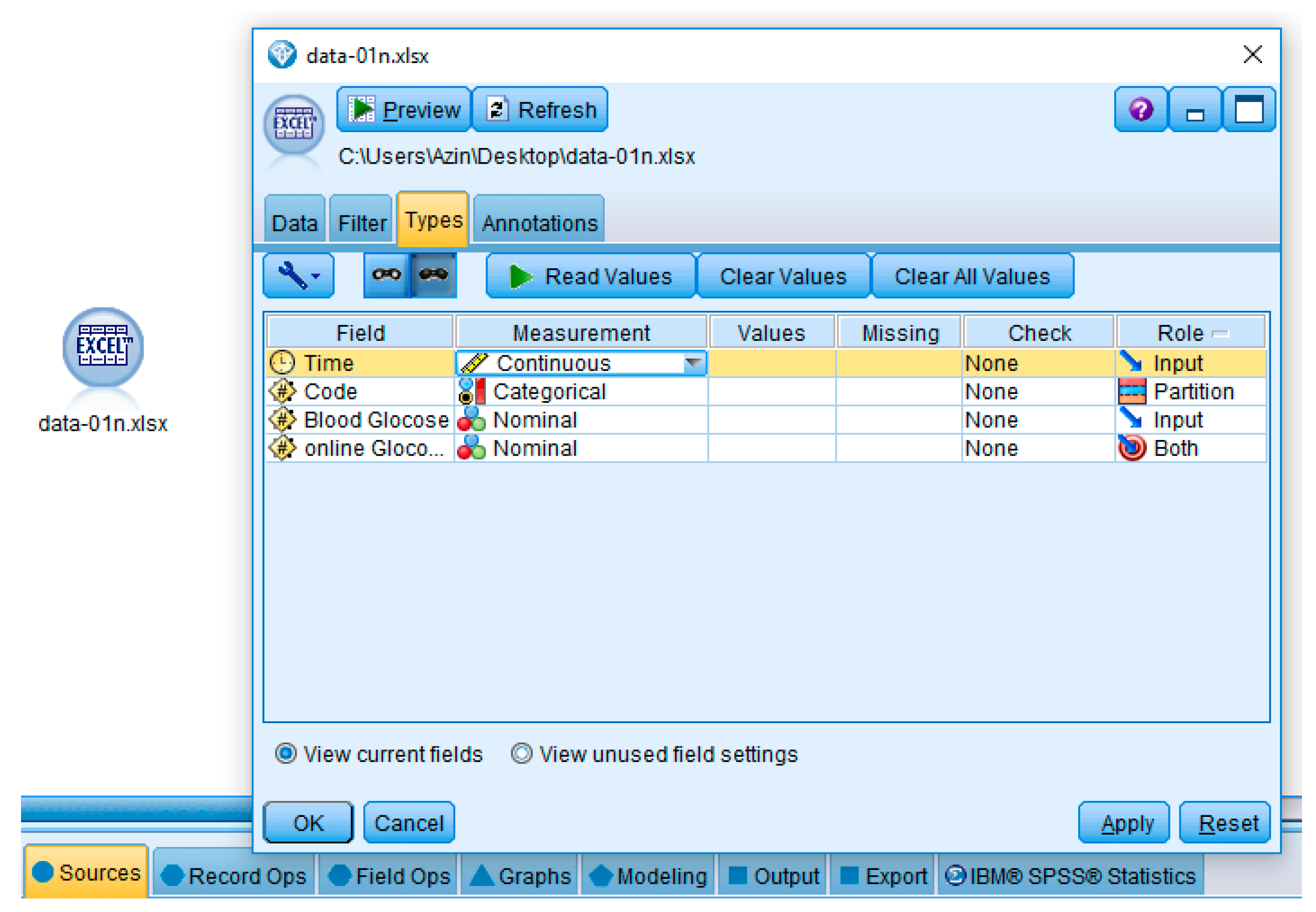Expand the Continuous measurement dropdown for Time
The image size is (1316, 912).
tap(693, 363)
